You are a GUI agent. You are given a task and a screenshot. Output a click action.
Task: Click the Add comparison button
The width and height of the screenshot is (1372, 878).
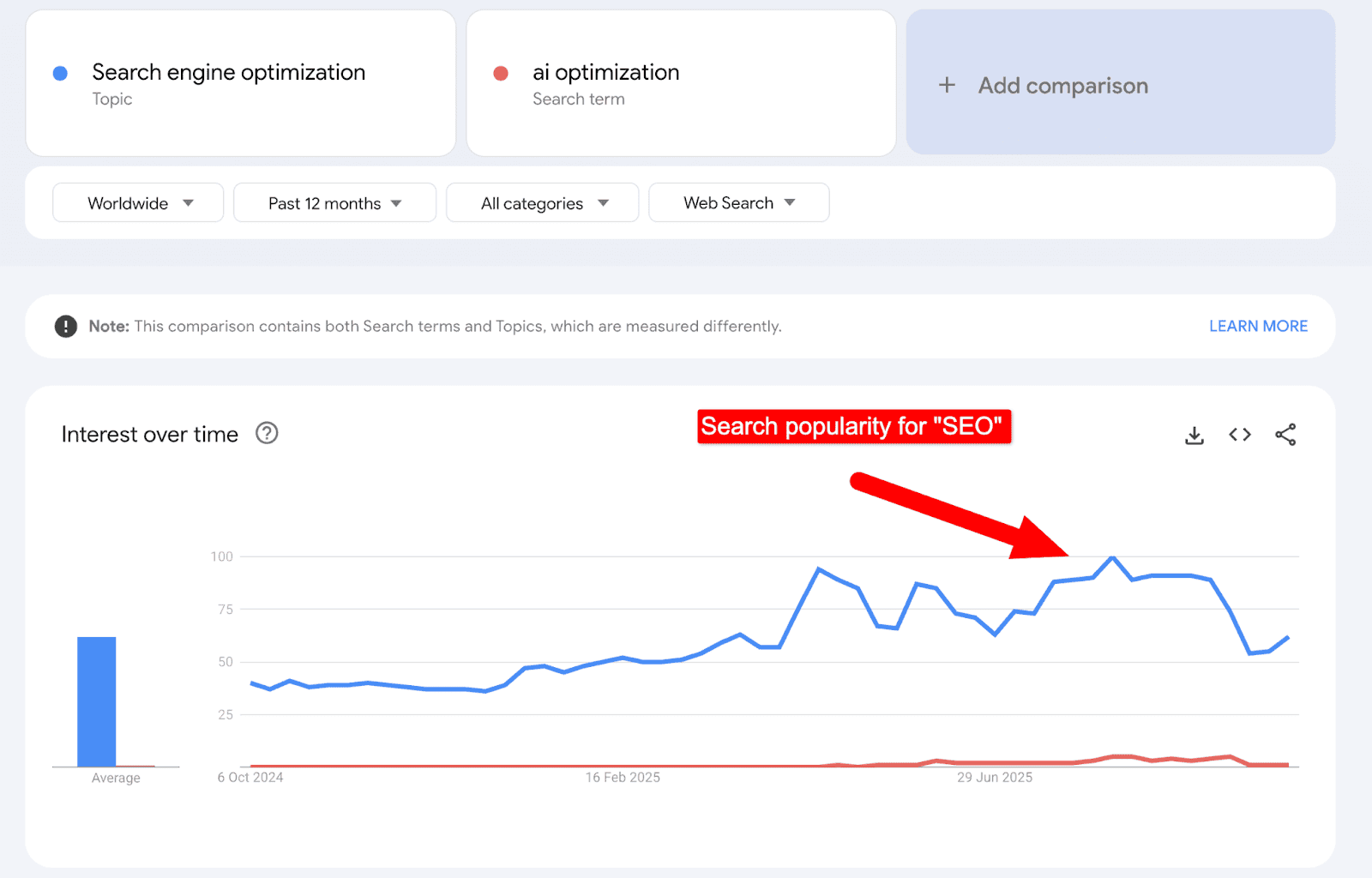(1062, 86)
